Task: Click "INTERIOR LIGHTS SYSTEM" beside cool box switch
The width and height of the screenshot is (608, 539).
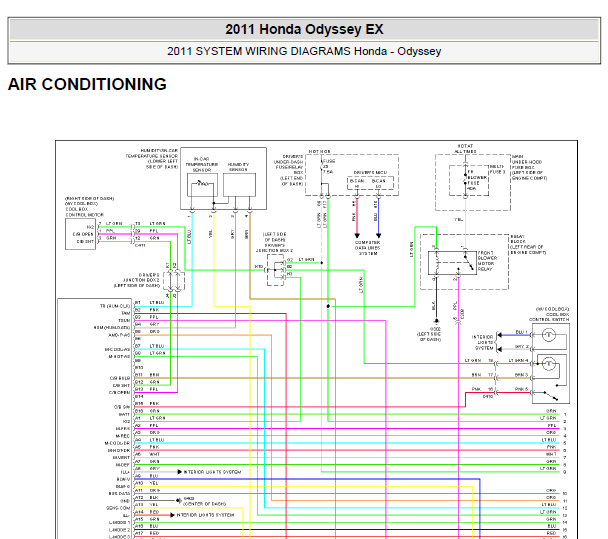Action: [x=482, y=342]
